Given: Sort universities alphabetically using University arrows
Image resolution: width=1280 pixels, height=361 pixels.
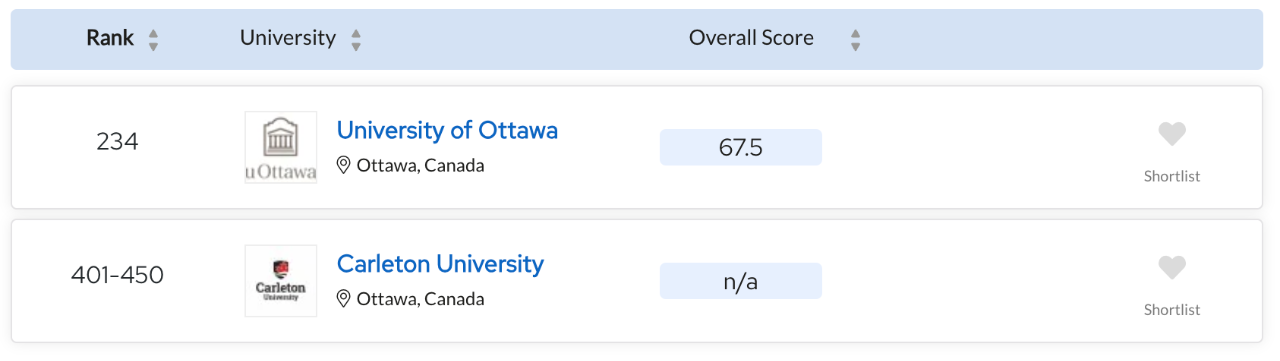Looking at the screenshot, I should click(356, 40).
